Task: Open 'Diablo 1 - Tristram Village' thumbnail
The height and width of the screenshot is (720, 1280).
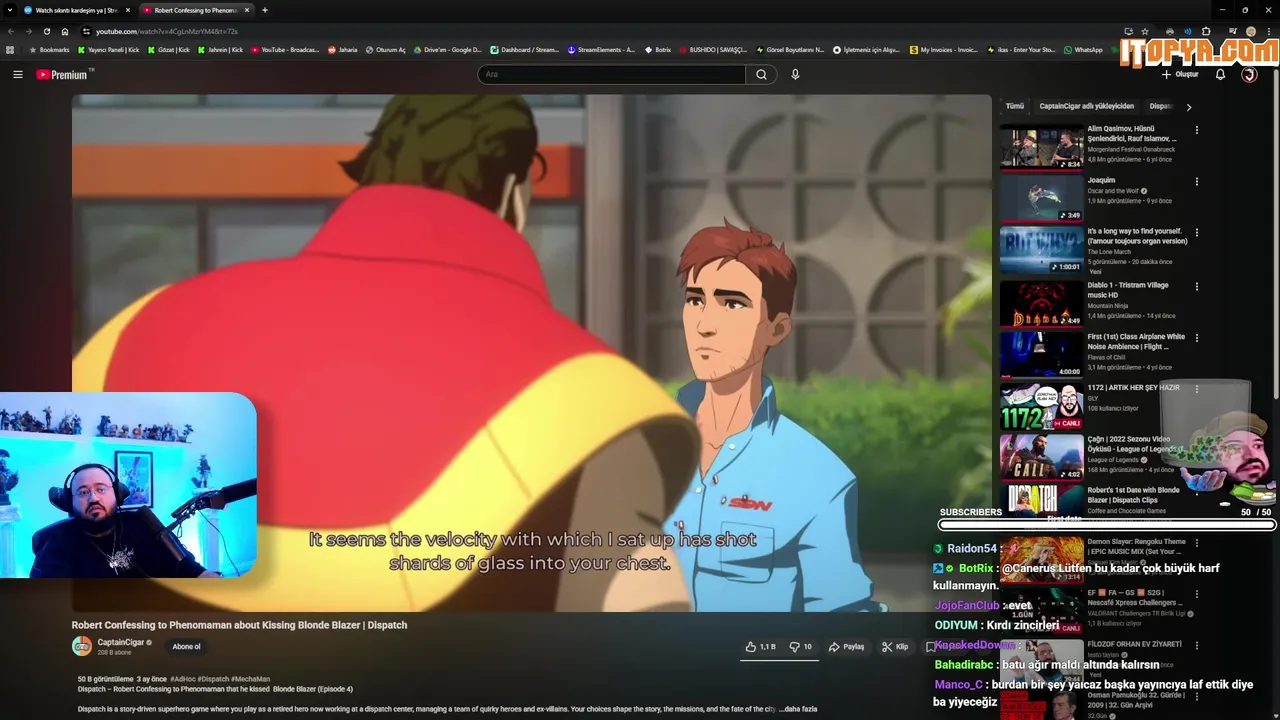Action: (x=1042, y=302)
